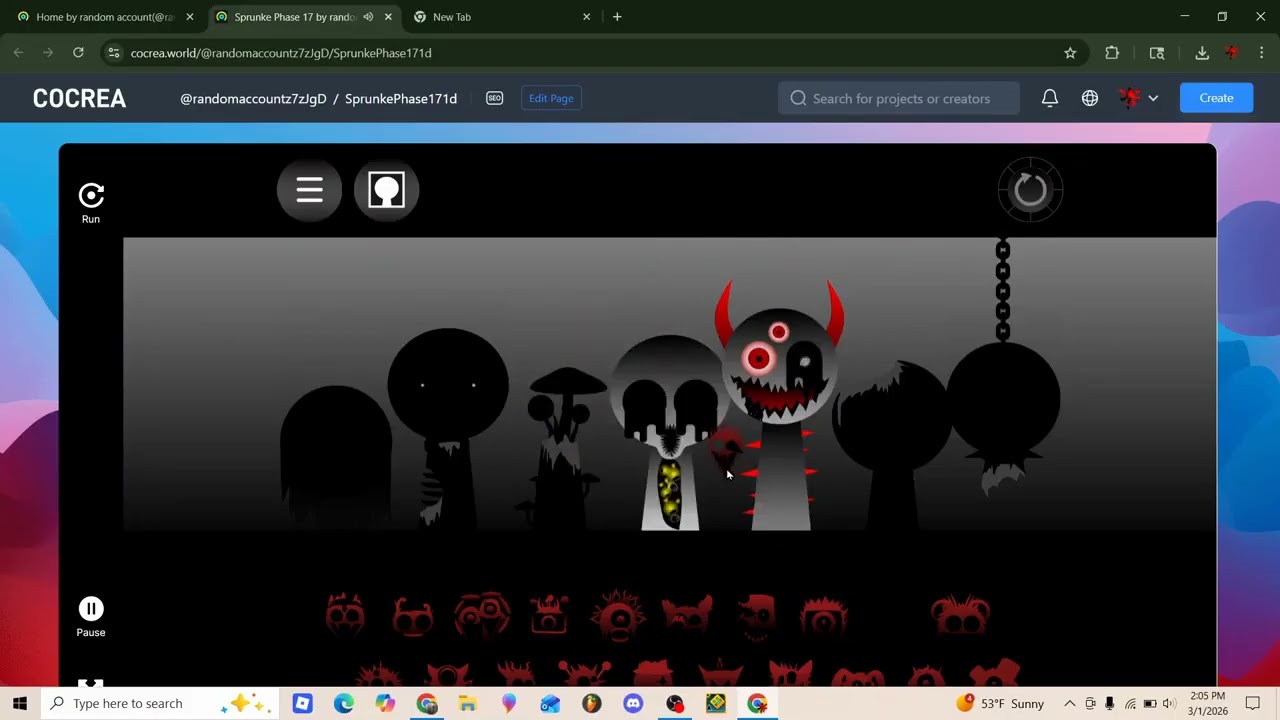
Task: Click the hanging chained ball character
Action: tap(1003, 368)
